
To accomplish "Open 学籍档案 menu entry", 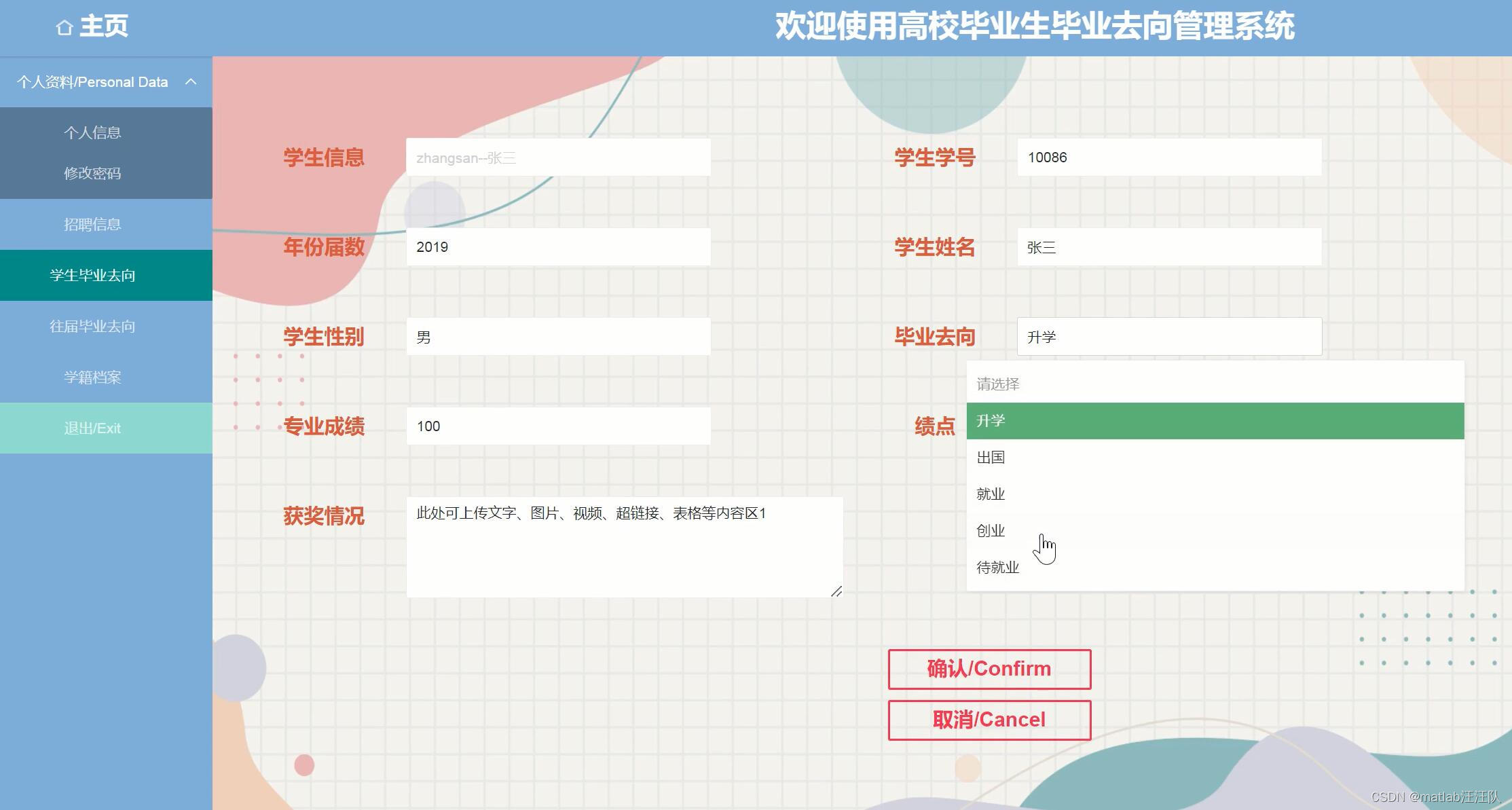I will point(92,377).
